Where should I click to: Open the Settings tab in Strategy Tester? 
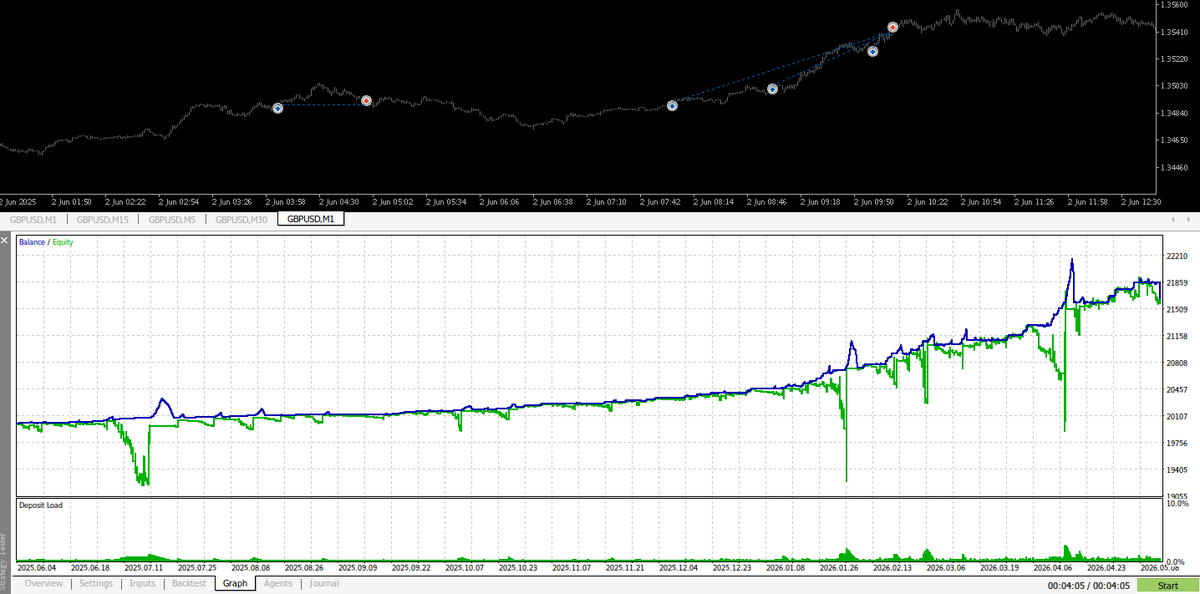coord(96,583)
